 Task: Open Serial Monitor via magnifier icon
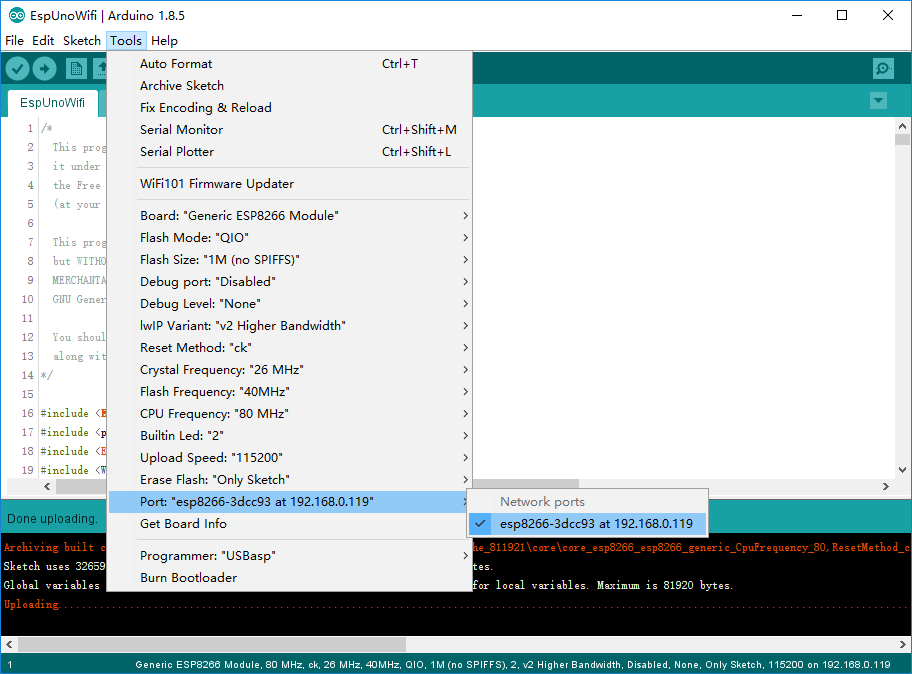[883, 68]
